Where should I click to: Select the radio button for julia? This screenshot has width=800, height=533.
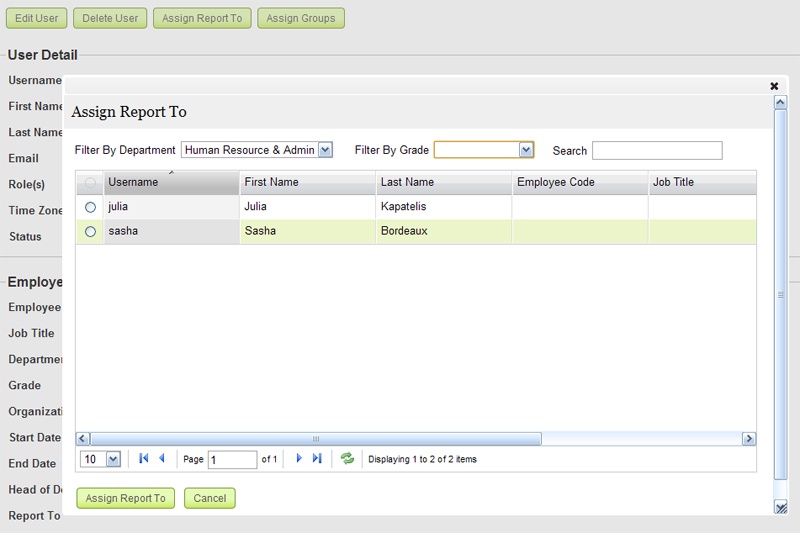tap(90, 207)
